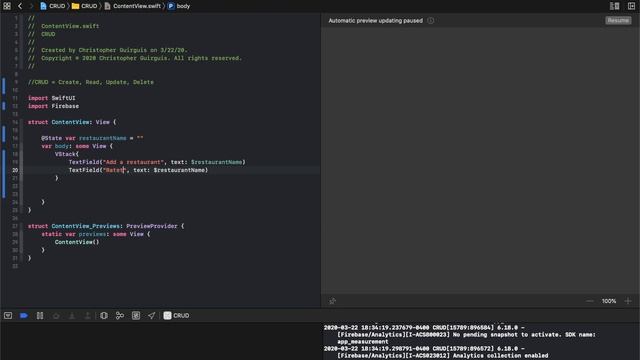Image resolution: width=640 pixels, height=360 pixels.
Task: Click line number 20 in gutter
Action: [15, 170]
